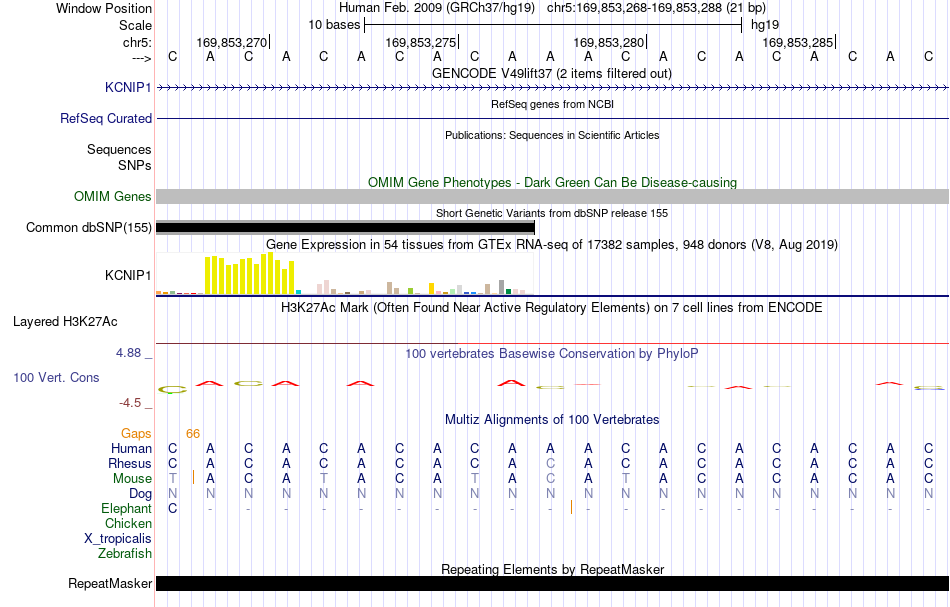The height and width of the screenshot is (607, 950).
Task: Click the KCNIP1 gene track label
Action: pyautogui.click(x=128, y=87)
